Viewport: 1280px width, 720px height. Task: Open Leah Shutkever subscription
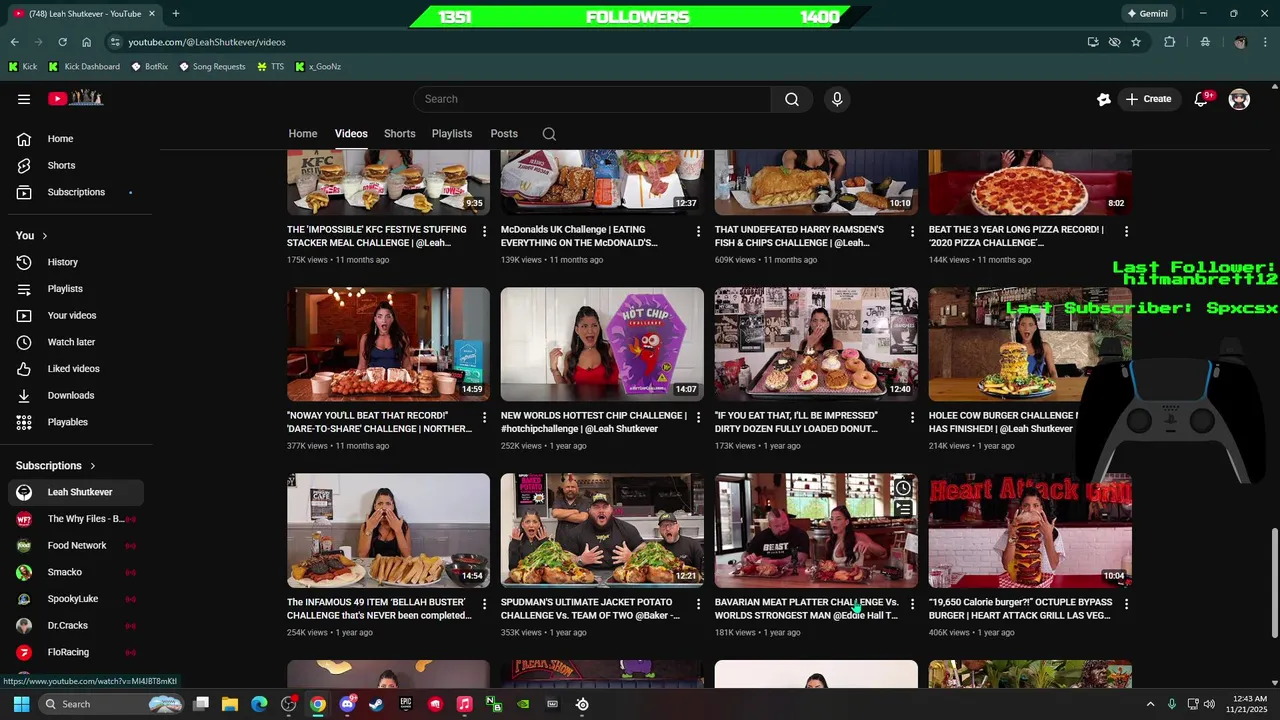76,492
